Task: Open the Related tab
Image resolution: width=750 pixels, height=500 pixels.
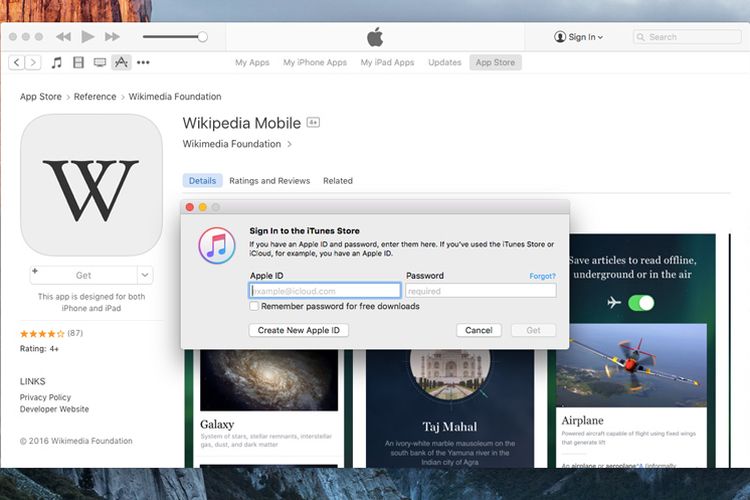Action: pos(338,181)
